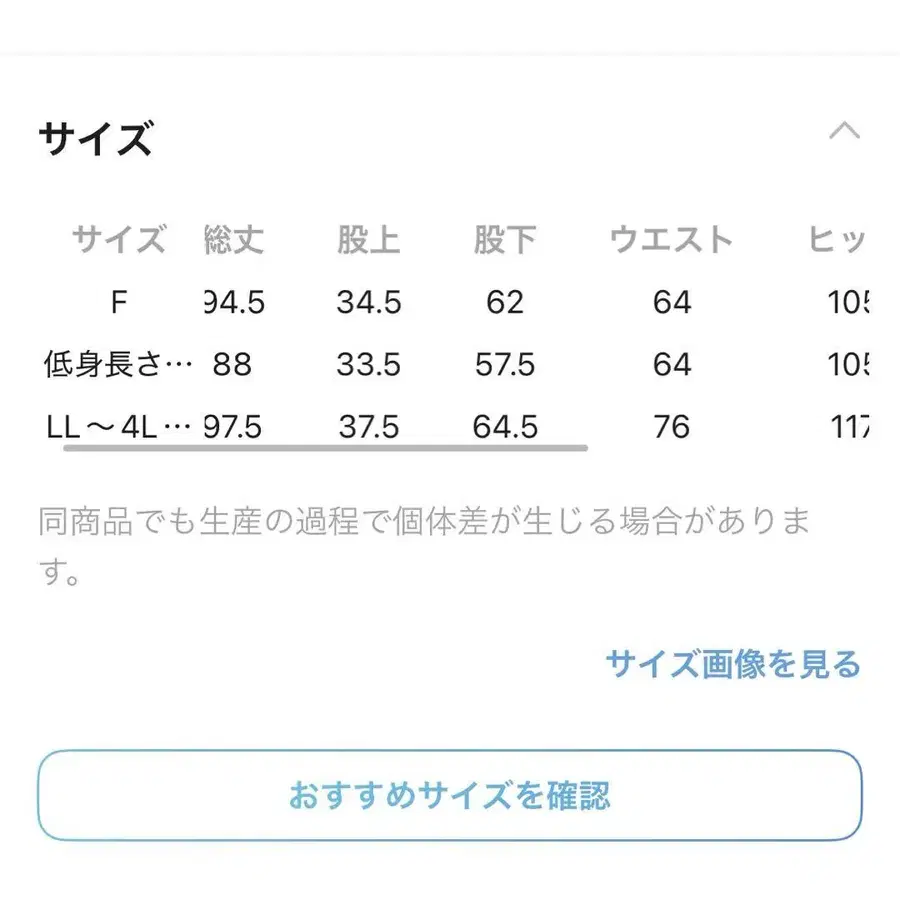This screenshot has width=900, height=900.
Task: Click the F size row label
Action: tap(119, 302)
